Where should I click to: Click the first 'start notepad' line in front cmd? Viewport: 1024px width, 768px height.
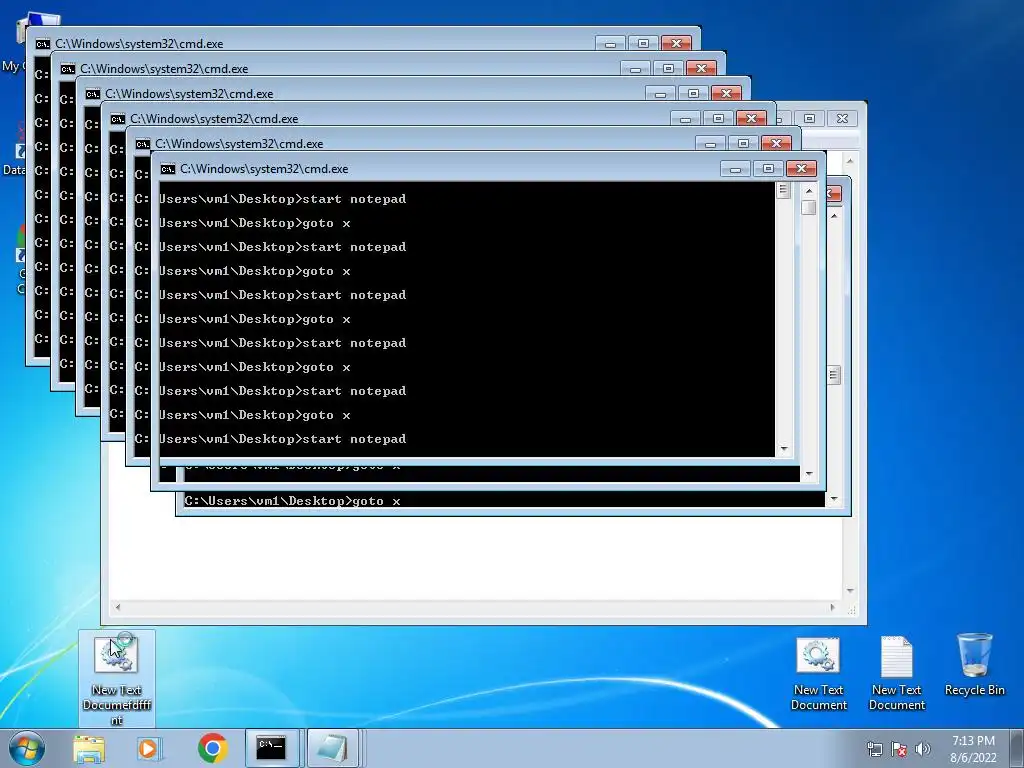pos(283,199)
